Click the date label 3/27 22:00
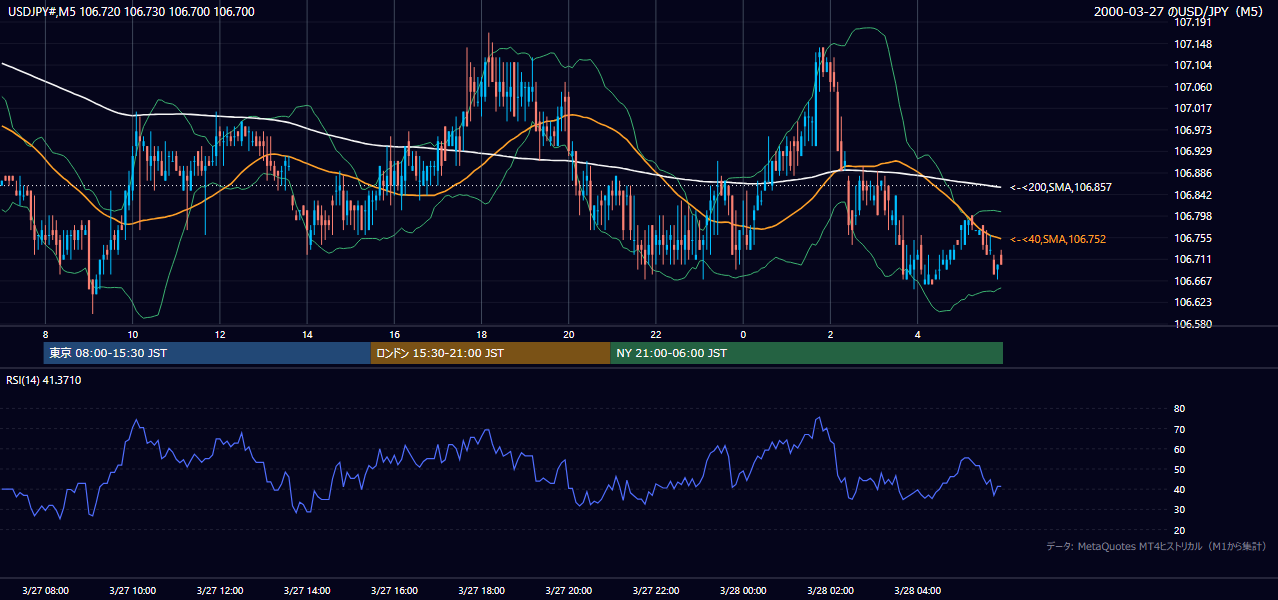 click(x=656, y=590)
